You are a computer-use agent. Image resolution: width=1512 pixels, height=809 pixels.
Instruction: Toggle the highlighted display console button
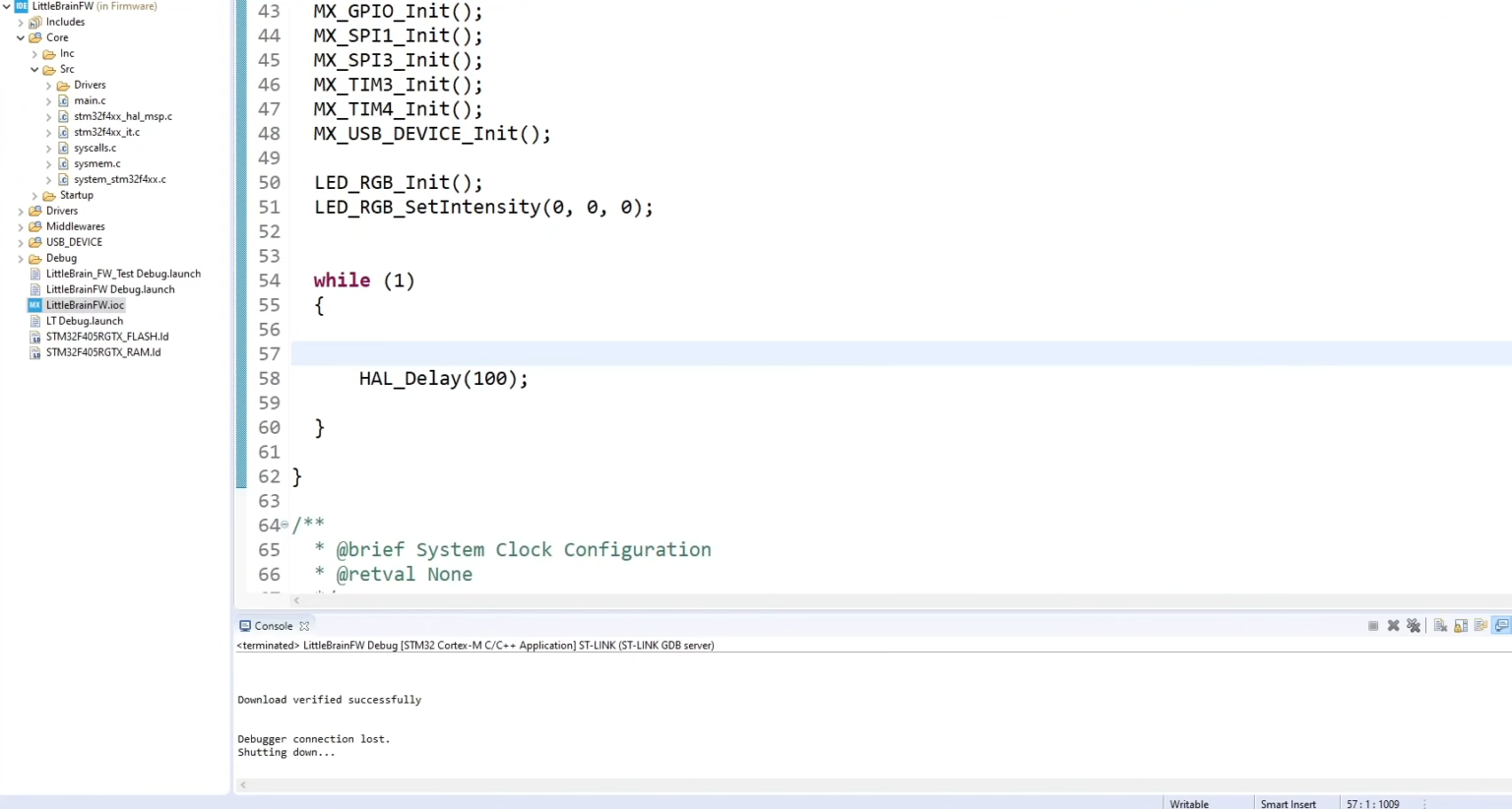pyautogui.click(x=1501, y=626)
